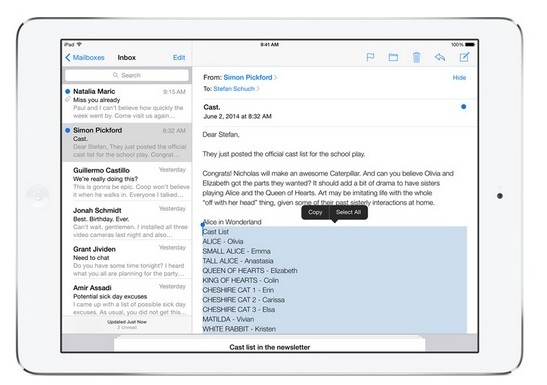Screen dimensions: 547x385
Task: Go back to Mailboxes
Action: point(85,58)
